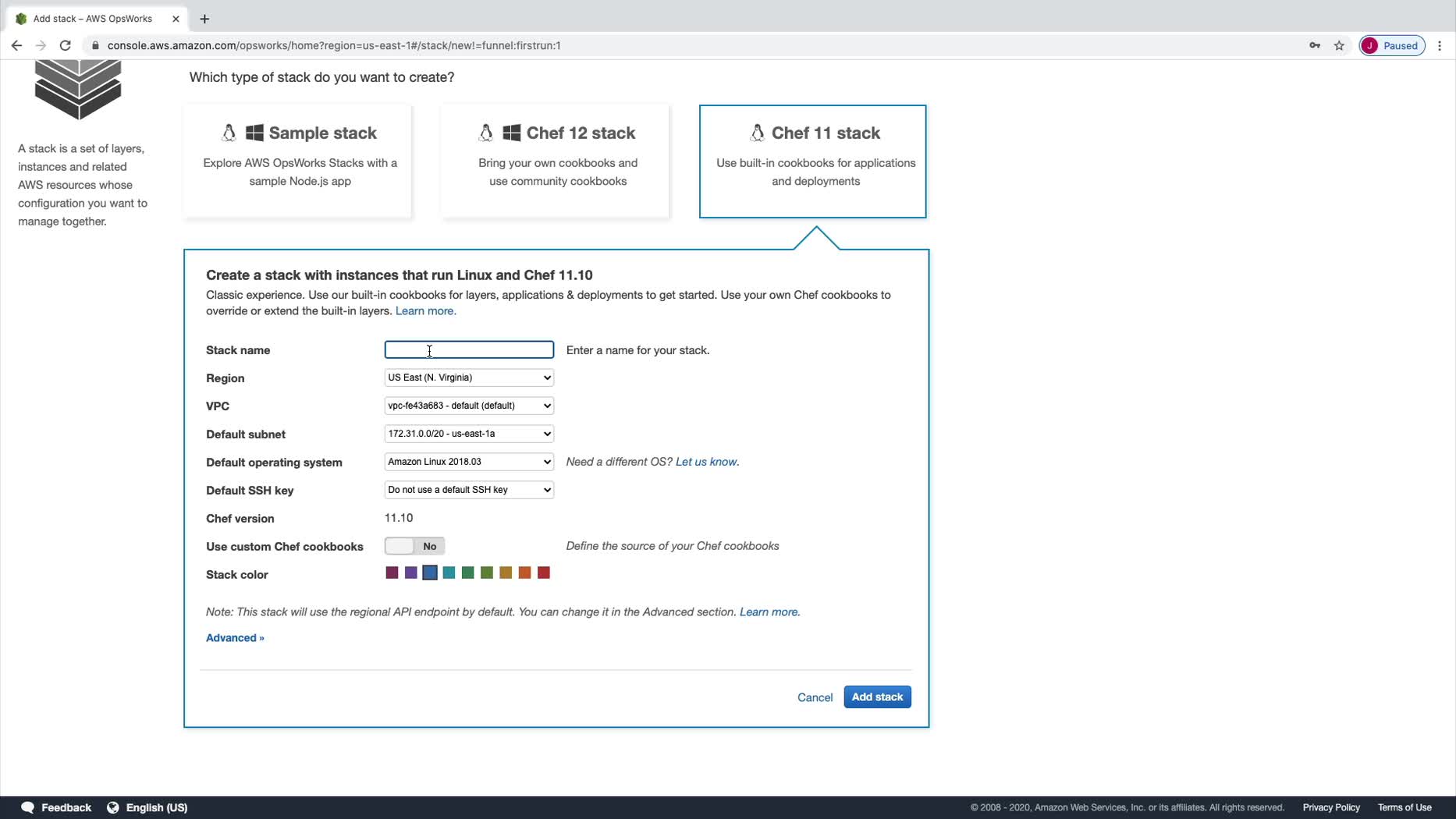This screenshot has height=819, width=1456.
Task: Pick the olive green stack color
Action: click(x=487, y=573)
